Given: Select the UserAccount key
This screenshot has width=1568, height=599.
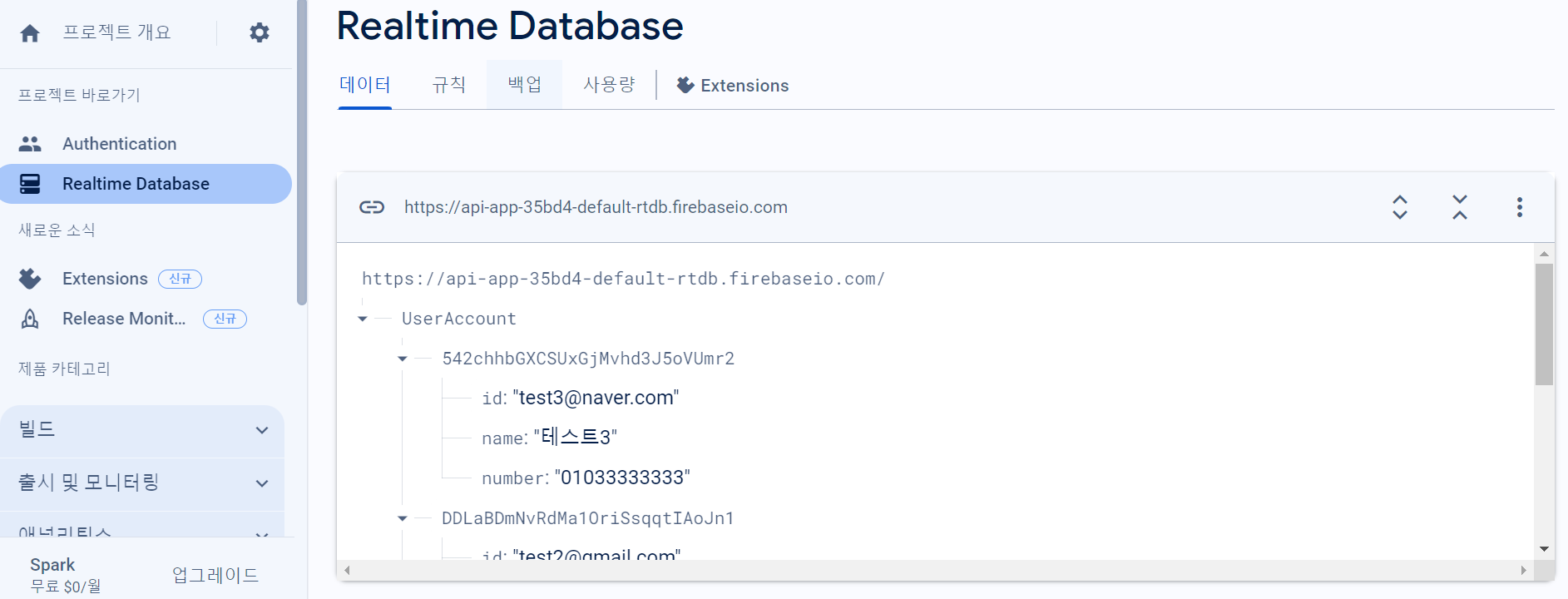Looking at the screenshot, I should [x=459, y=319].
